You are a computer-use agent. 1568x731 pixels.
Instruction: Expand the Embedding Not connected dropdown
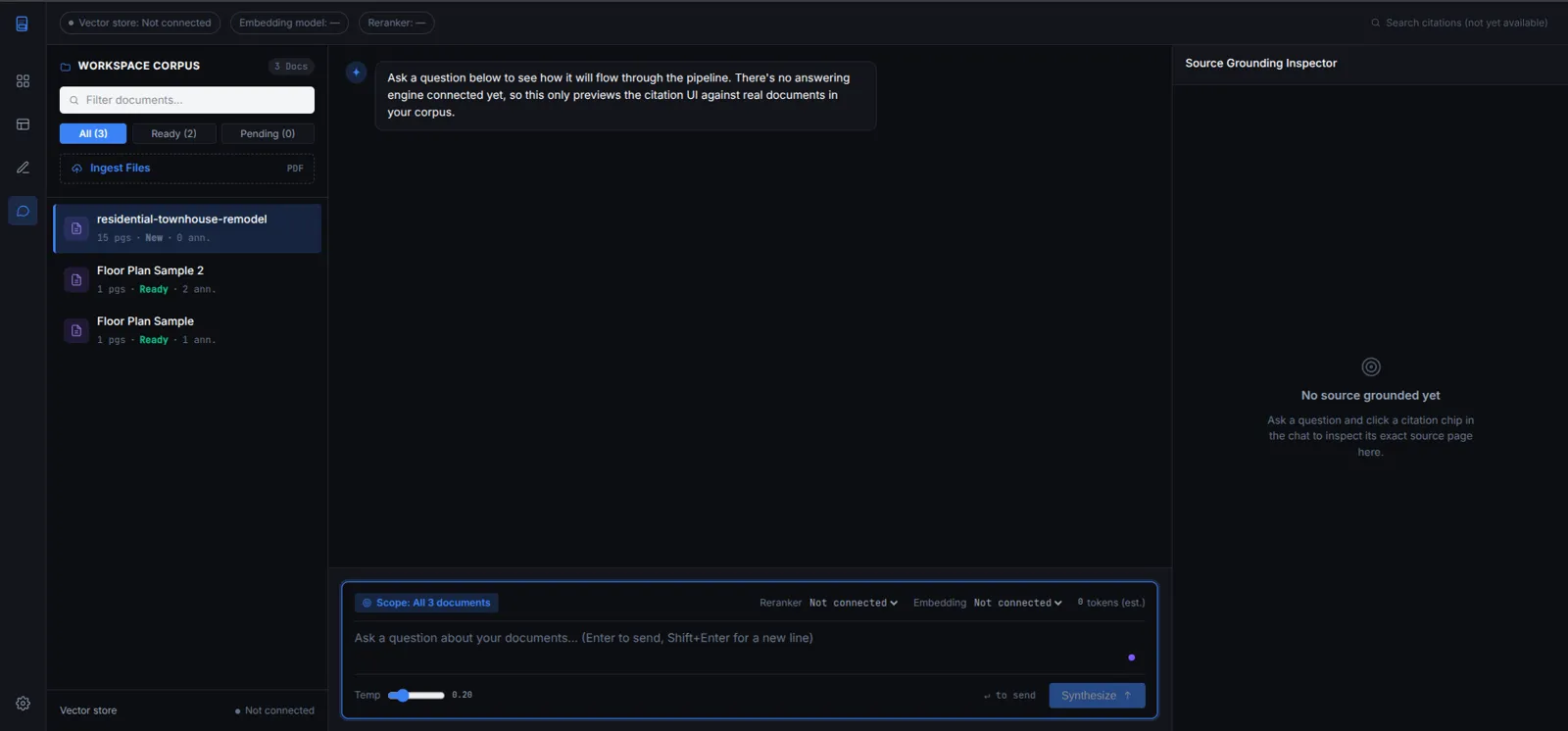pos(1018,603)
